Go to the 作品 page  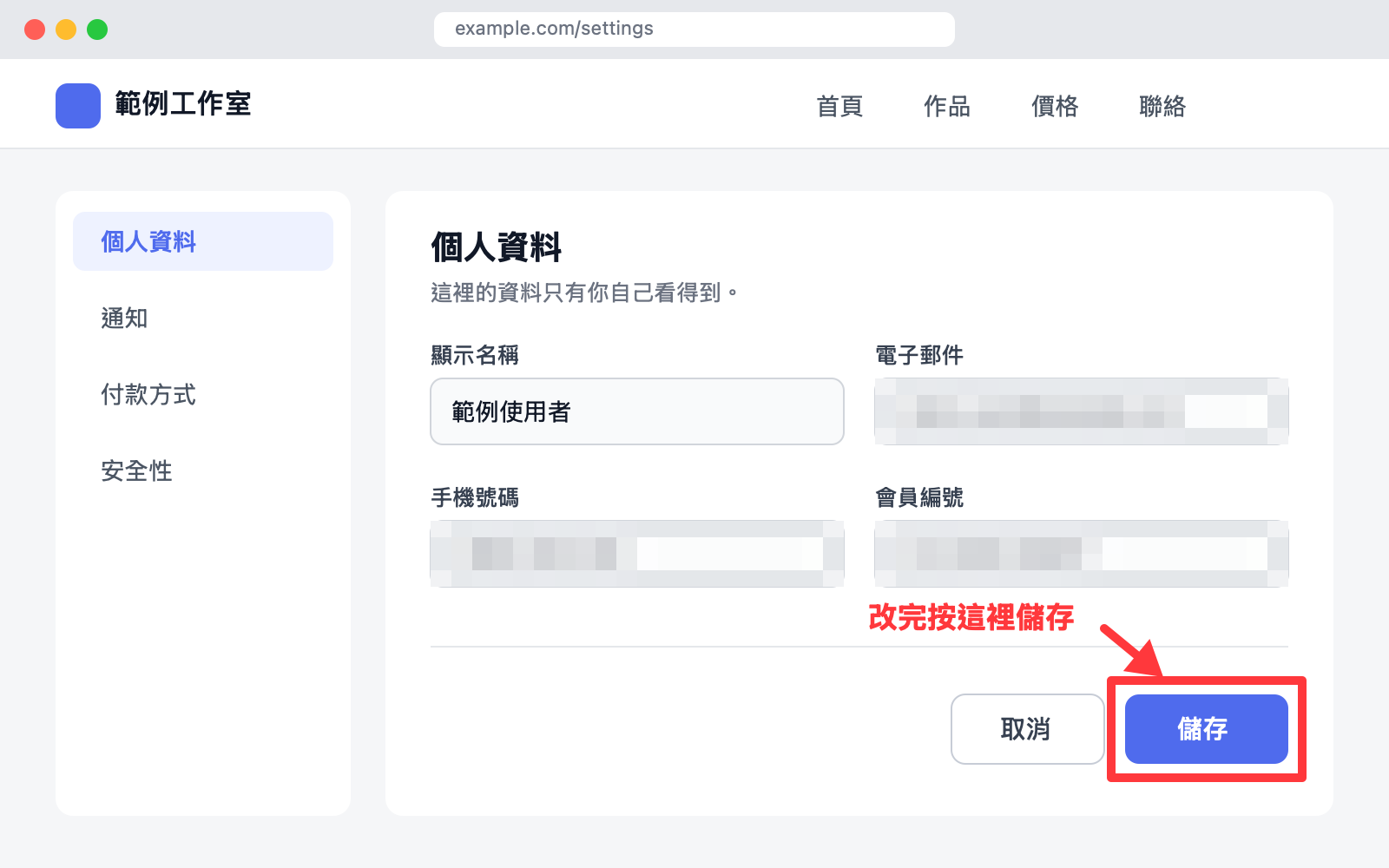pos(947,106)
